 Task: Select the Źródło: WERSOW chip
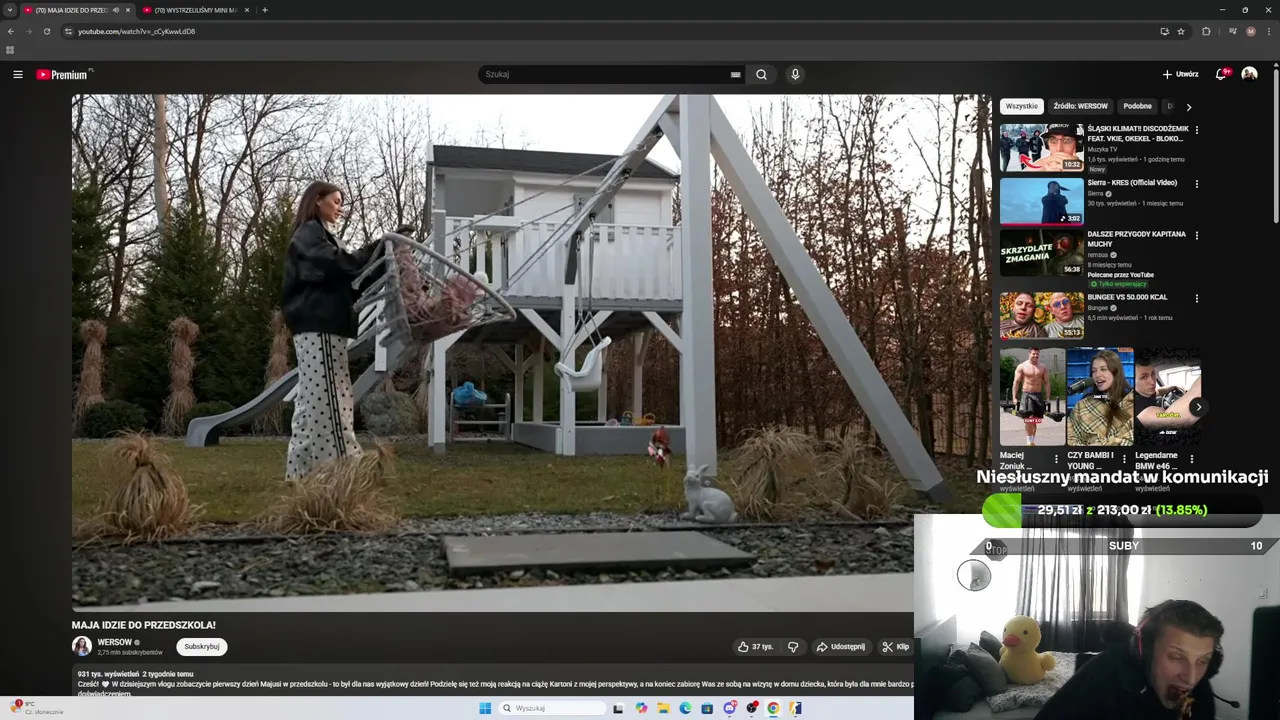(1080, 106)
